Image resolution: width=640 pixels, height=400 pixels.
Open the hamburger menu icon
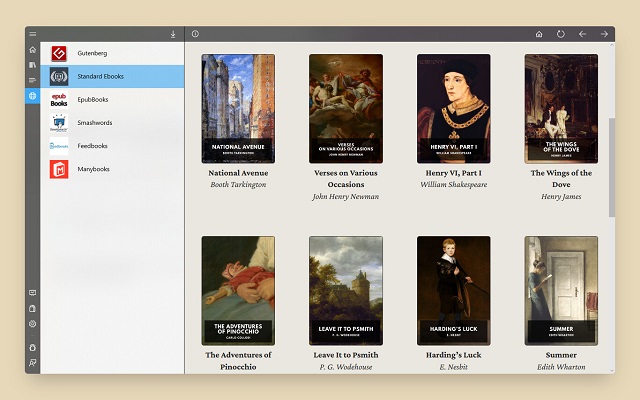[33, 34]
